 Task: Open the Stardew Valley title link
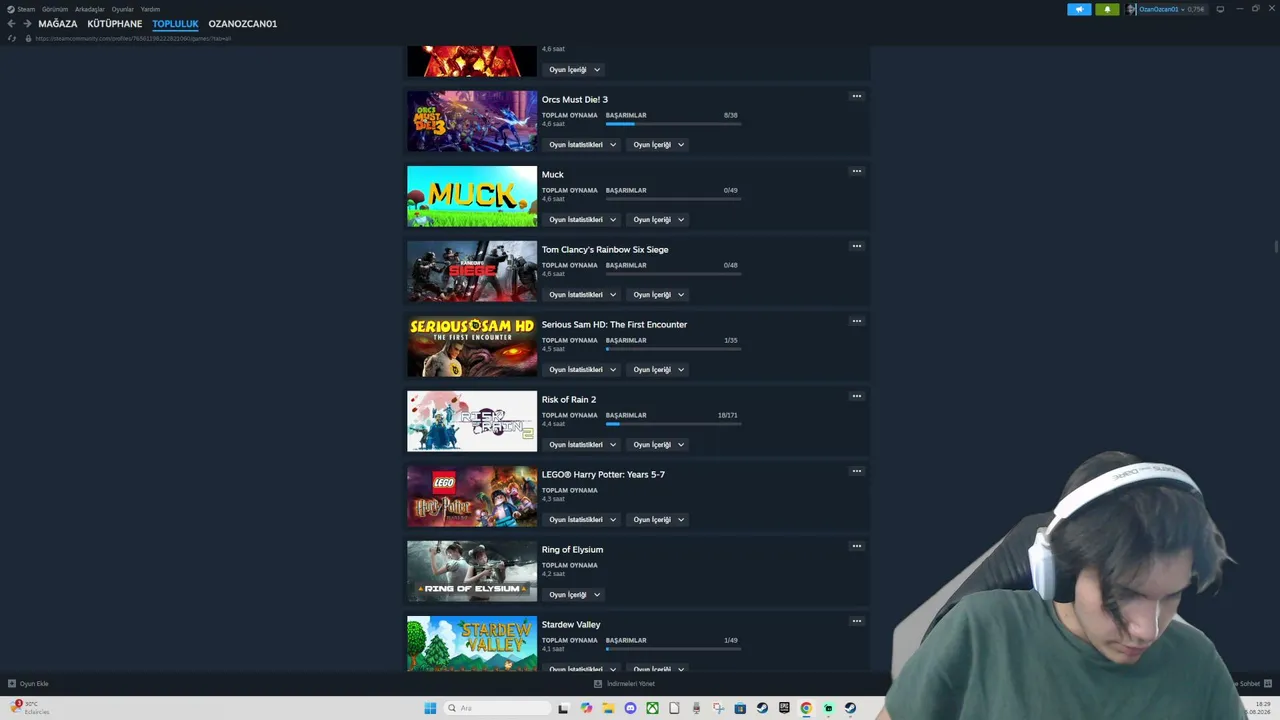coord(571,625)
